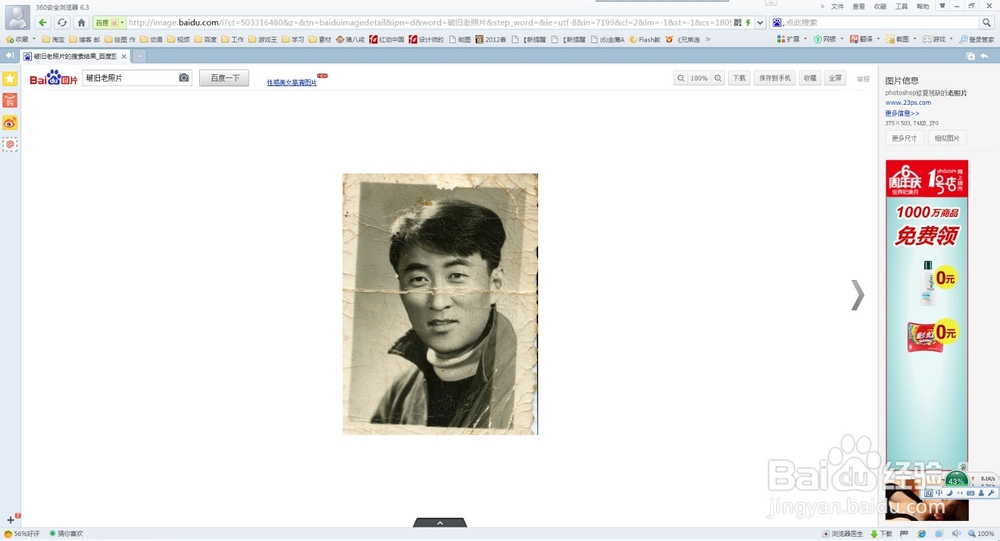
Task: Open the 淘宝 bookmark folder
Action: tap(54, 39)
